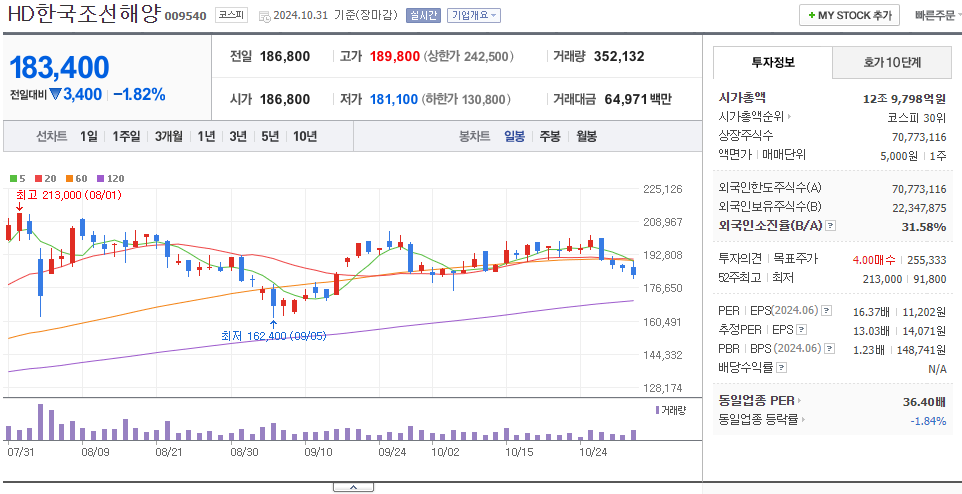
Task: Click the 거래대금 value 64,971
Action: (x=626, y=99)
